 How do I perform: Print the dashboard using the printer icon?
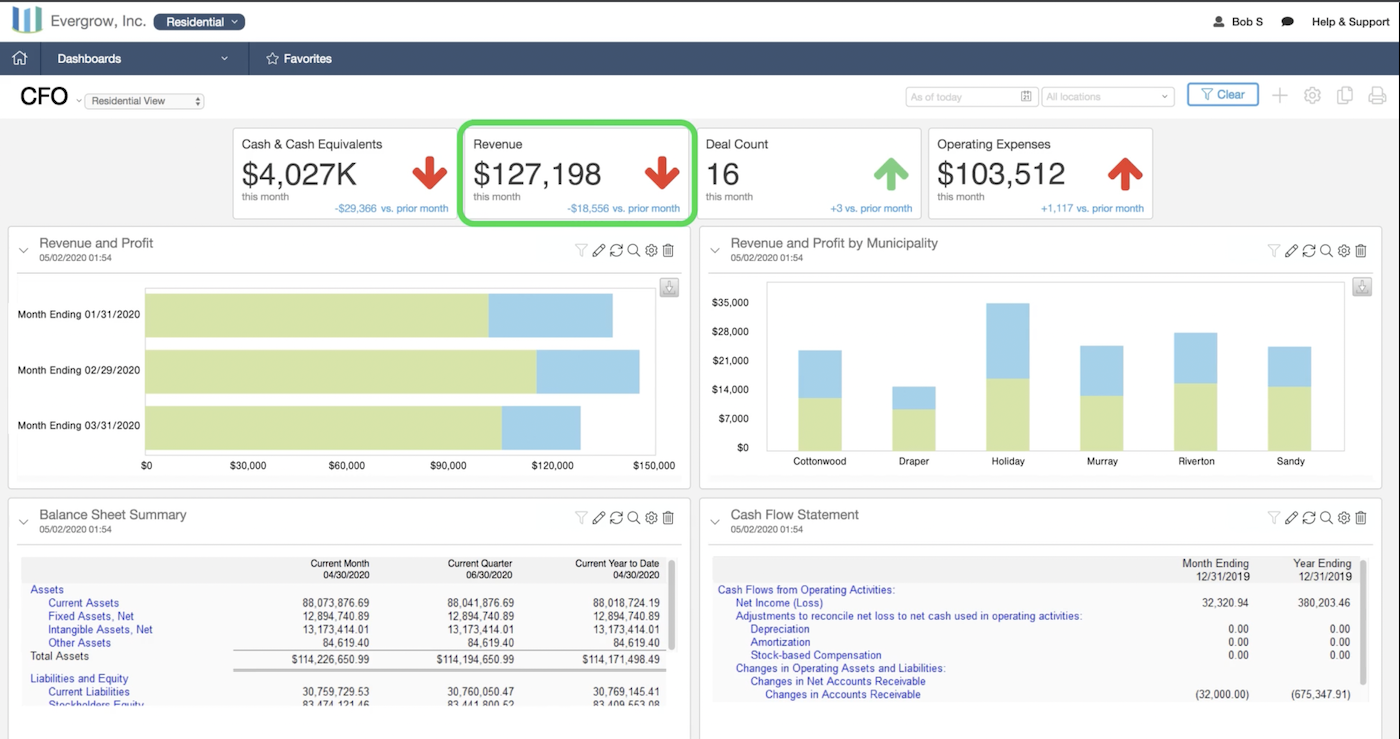tap(1378, 95)
